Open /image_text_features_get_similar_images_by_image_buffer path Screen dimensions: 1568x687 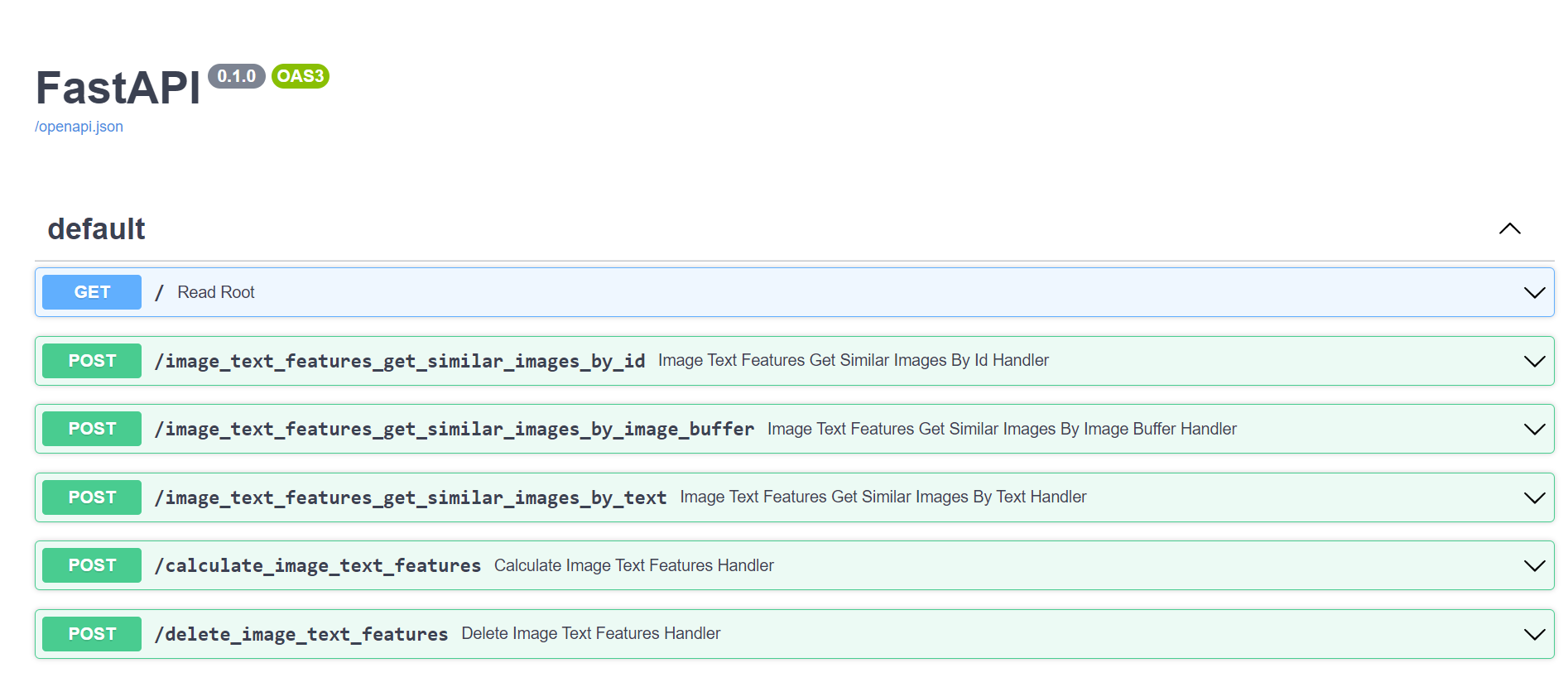[x=455, y=429]
